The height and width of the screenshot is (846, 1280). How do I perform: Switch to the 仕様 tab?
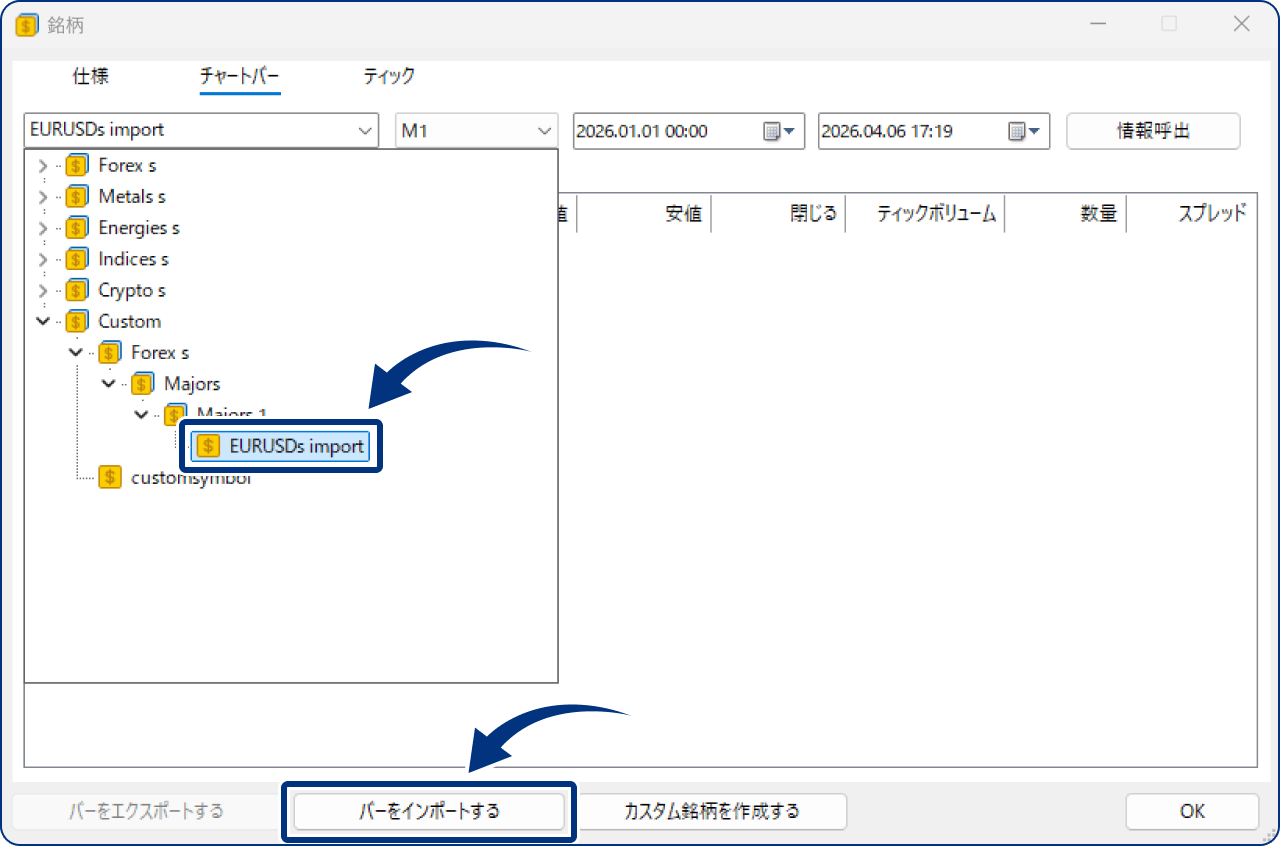click(x=91, y=76)
